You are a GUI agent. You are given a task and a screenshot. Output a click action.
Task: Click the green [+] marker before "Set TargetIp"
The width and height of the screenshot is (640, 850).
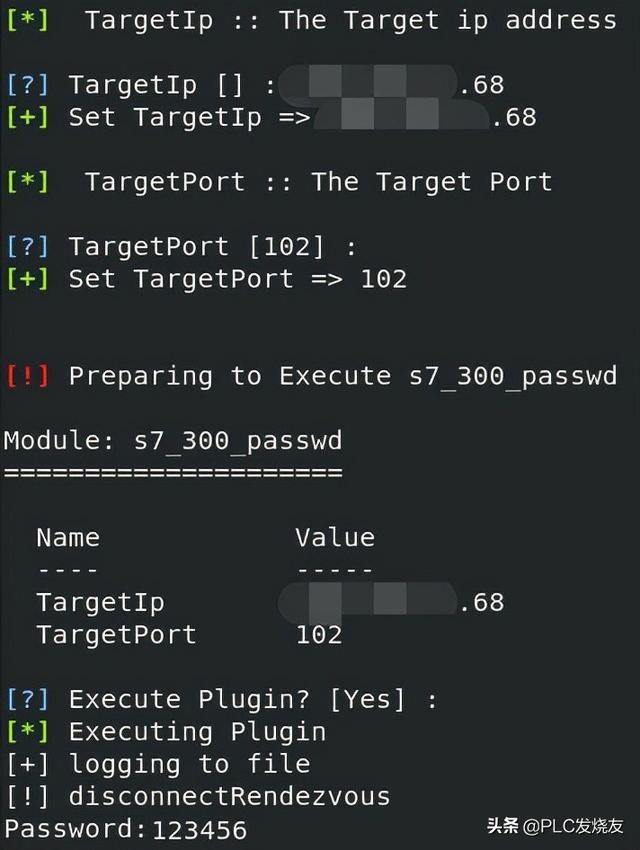click(28, 117)
